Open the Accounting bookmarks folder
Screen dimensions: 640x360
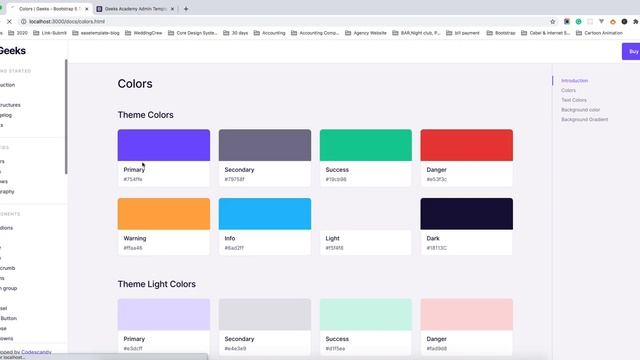[x=269, y=33]
